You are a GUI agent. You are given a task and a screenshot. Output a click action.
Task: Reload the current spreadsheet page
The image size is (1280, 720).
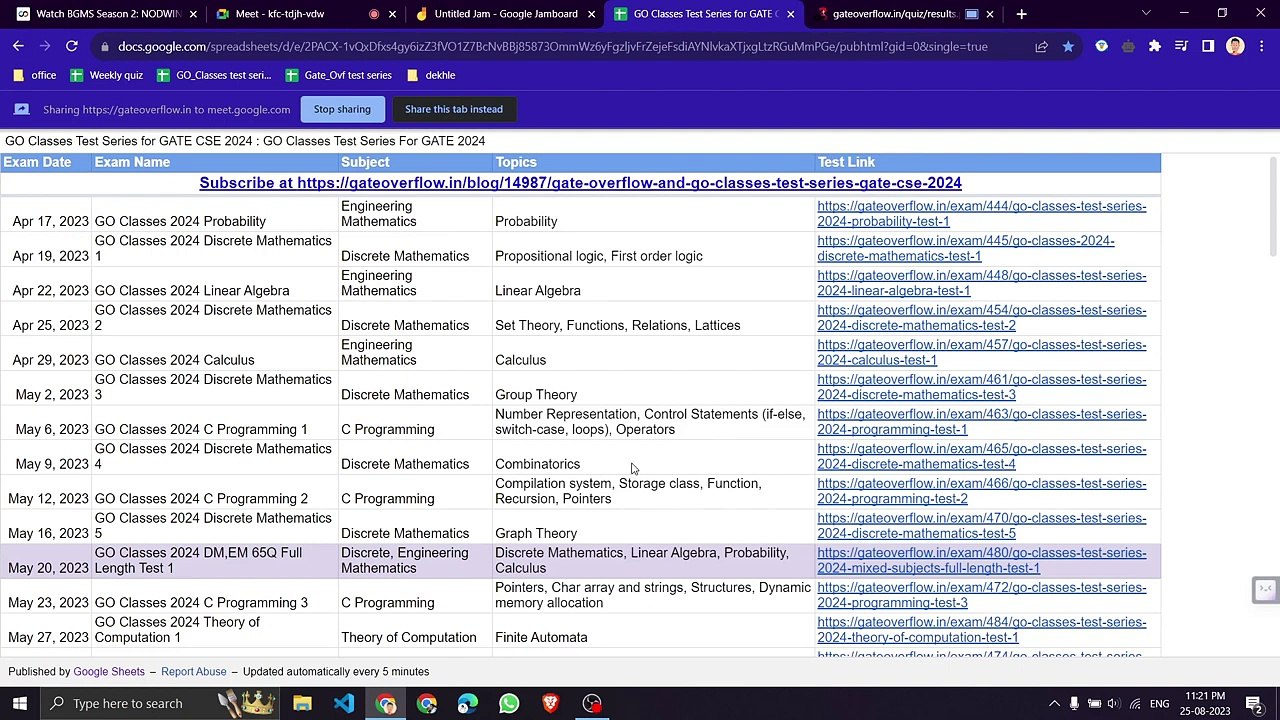point(72,46)
